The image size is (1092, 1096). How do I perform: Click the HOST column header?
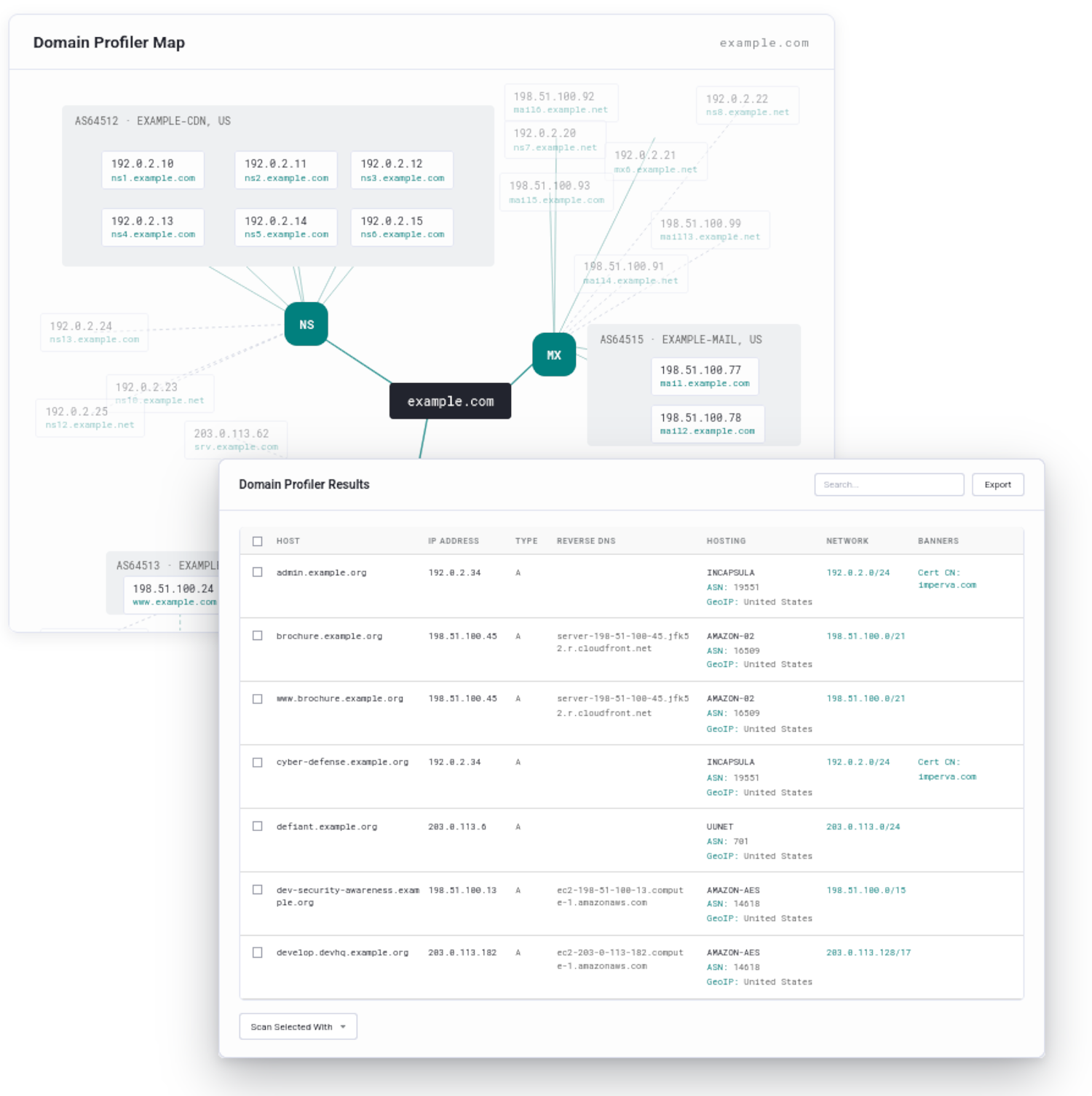click(288, 541)
